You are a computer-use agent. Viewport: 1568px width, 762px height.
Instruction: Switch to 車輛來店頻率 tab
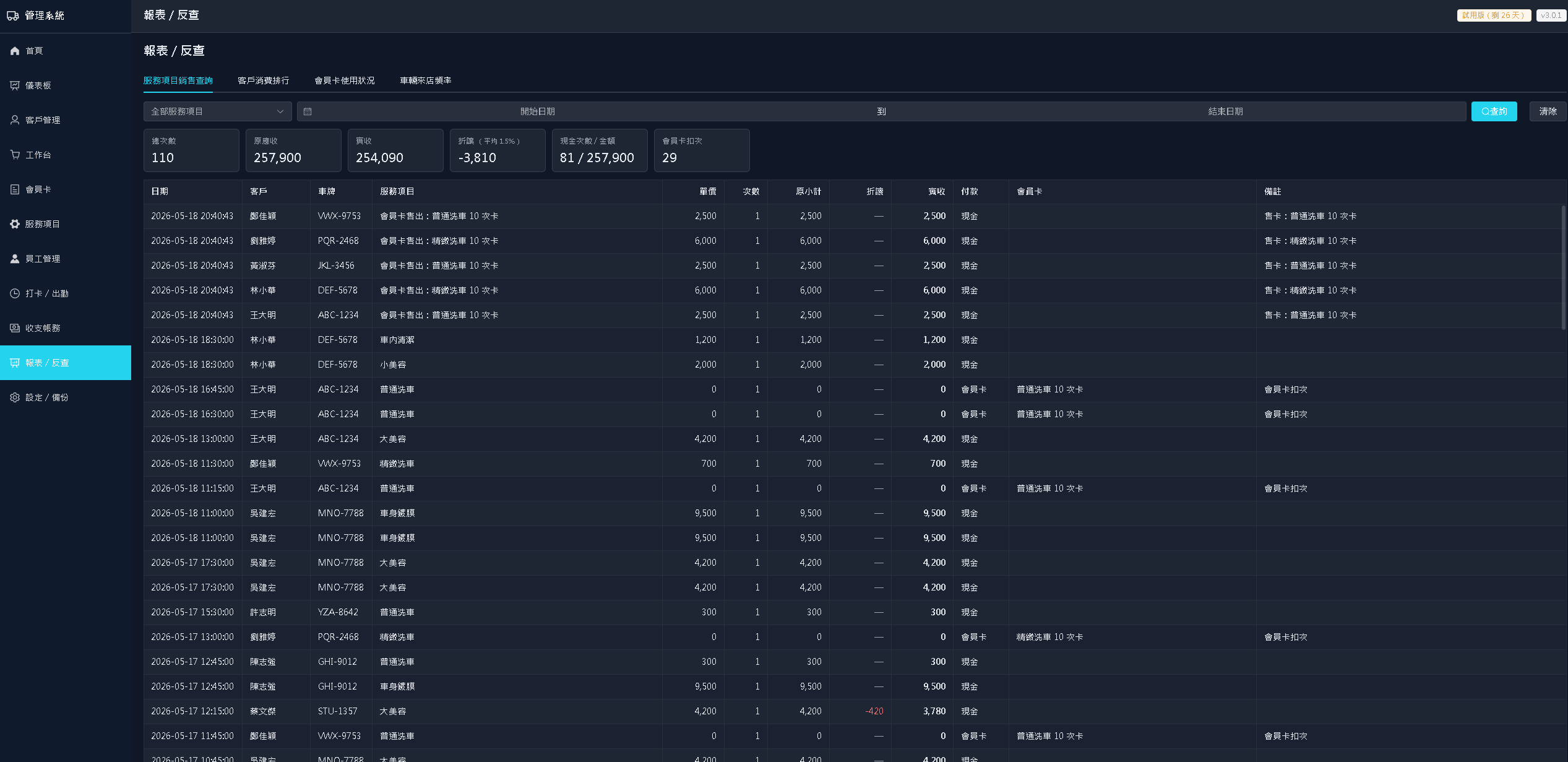click(x=426, y=80)
